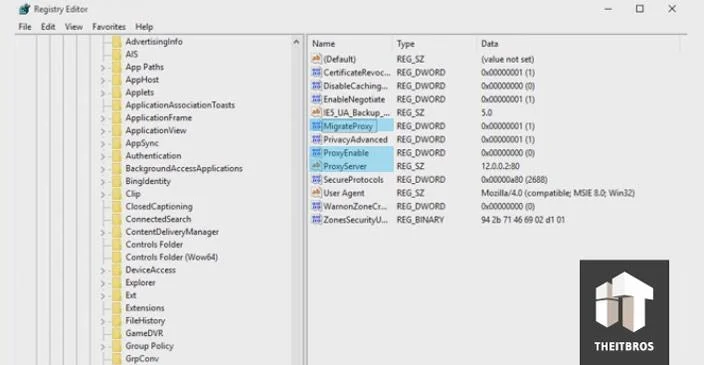This screenshot has height=365, width=704.
Task: Select the ApplicationView key
Action: click(x=156, y=131)
